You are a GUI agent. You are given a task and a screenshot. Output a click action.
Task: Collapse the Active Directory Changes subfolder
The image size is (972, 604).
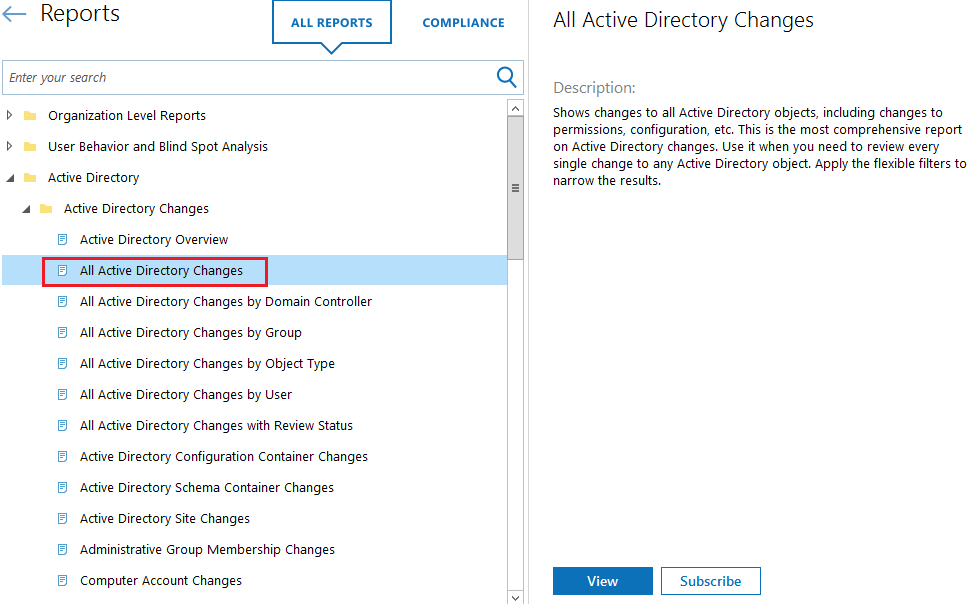(x=26, y=209)
